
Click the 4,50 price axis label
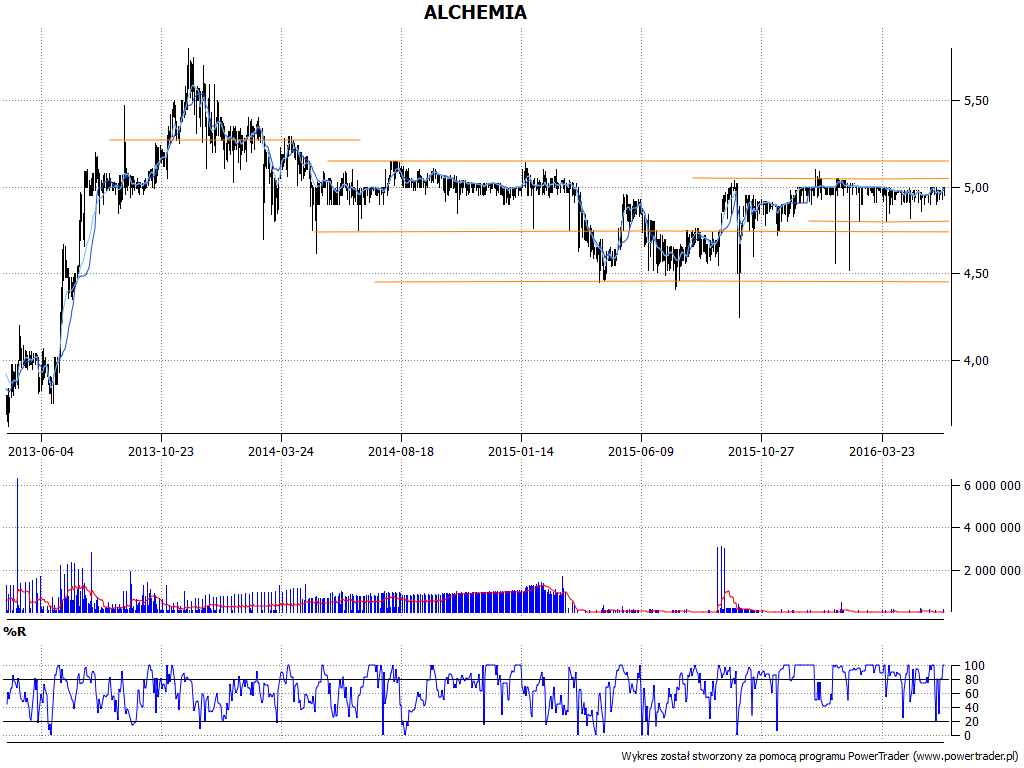click(x=976, y=274)
